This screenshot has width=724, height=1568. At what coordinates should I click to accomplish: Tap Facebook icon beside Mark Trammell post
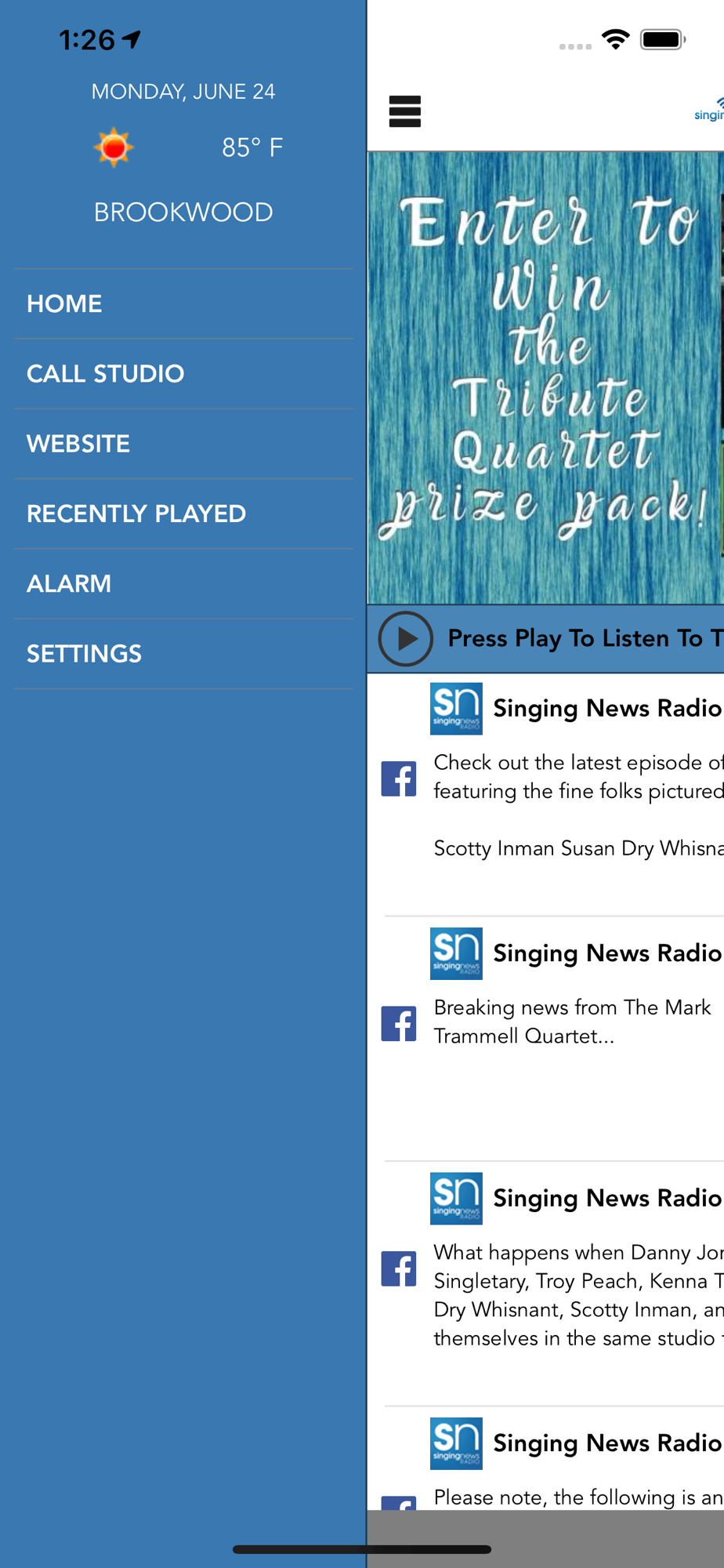(x=399, y=1024)
